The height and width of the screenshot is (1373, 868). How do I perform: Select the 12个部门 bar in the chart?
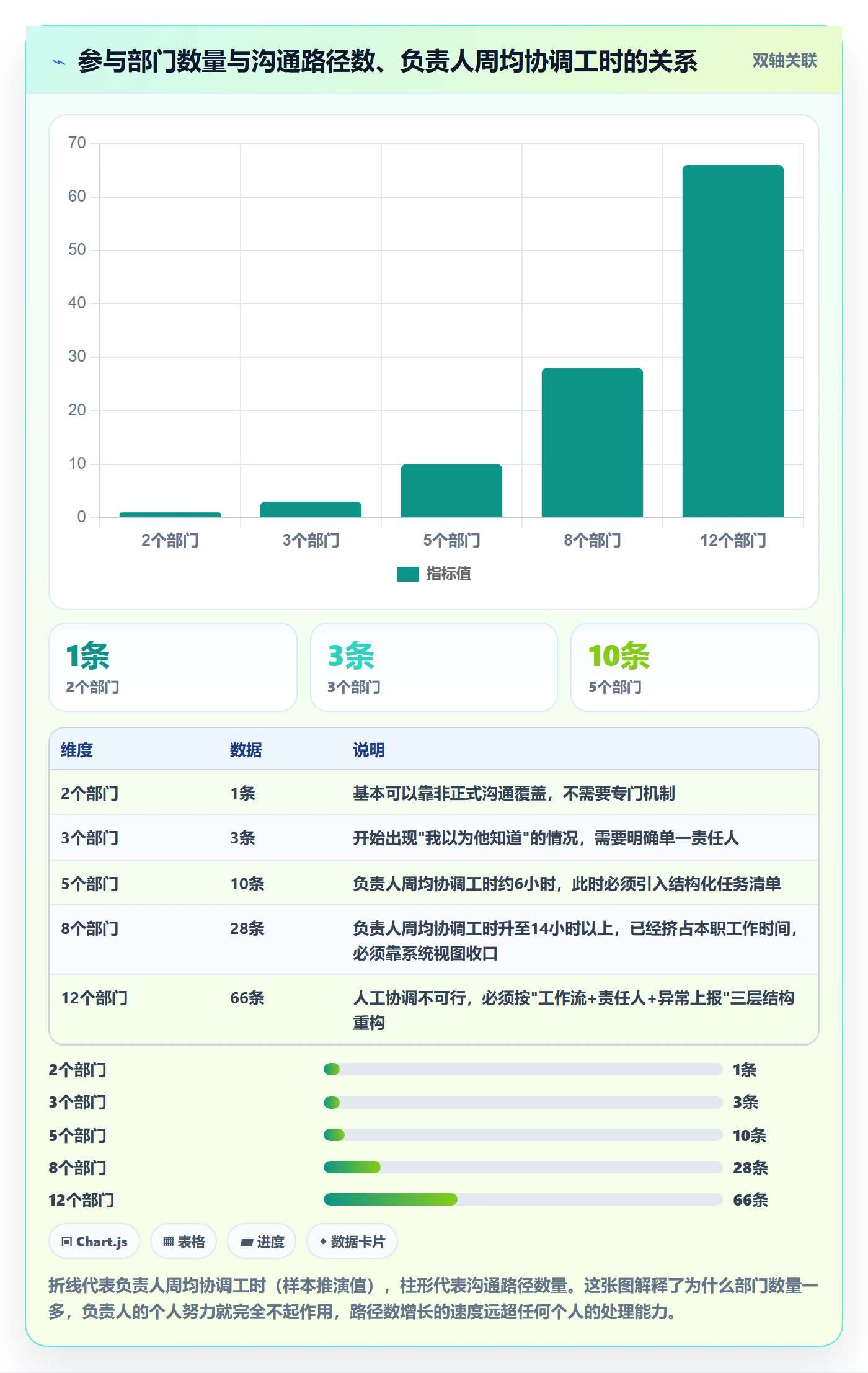[733, 341]
